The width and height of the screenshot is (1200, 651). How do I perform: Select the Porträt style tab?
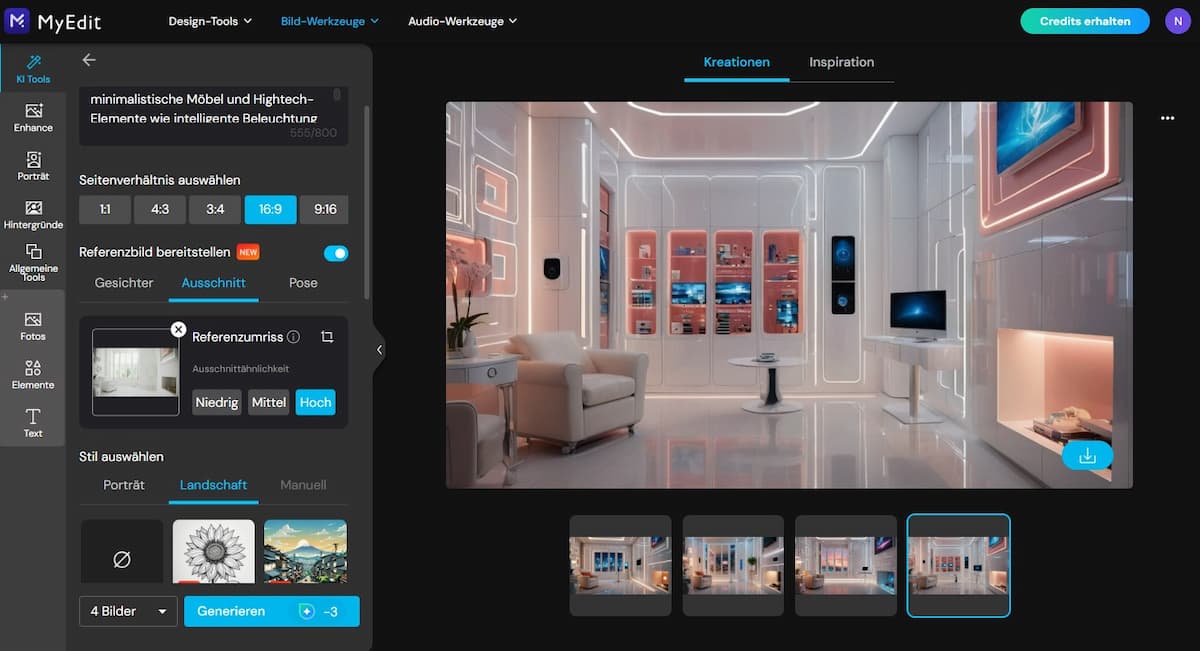pos(124,485)
